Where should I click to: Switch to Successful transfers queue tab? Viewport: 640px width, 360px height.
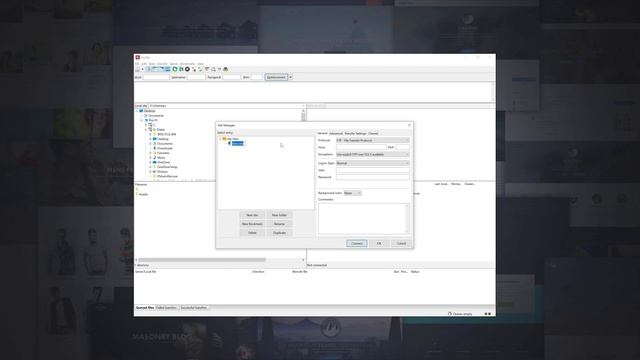pyautogui.click(x=194, y=308)
